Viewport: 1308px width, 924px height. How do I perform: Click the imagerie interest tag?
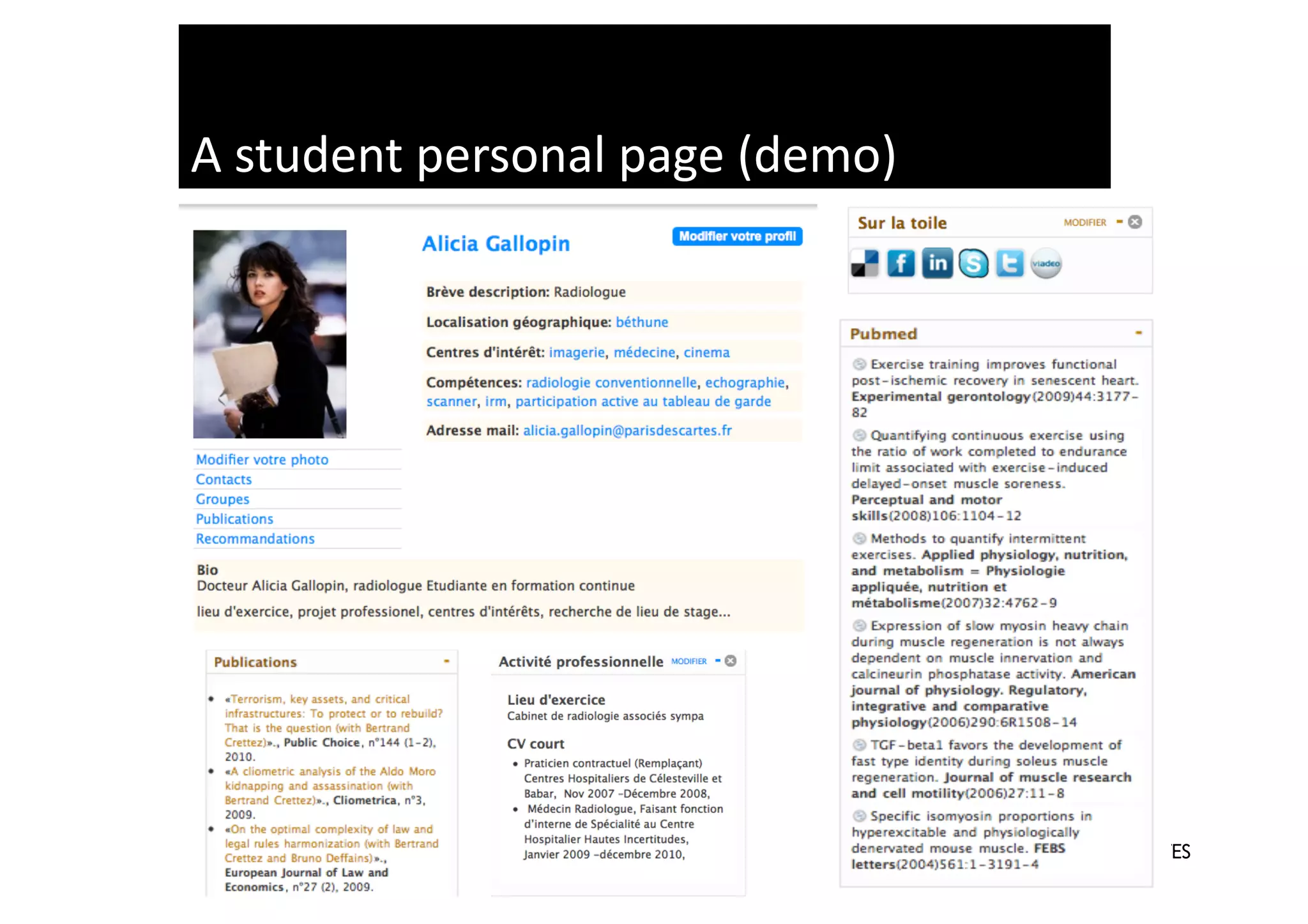click(x=577, y=352)
